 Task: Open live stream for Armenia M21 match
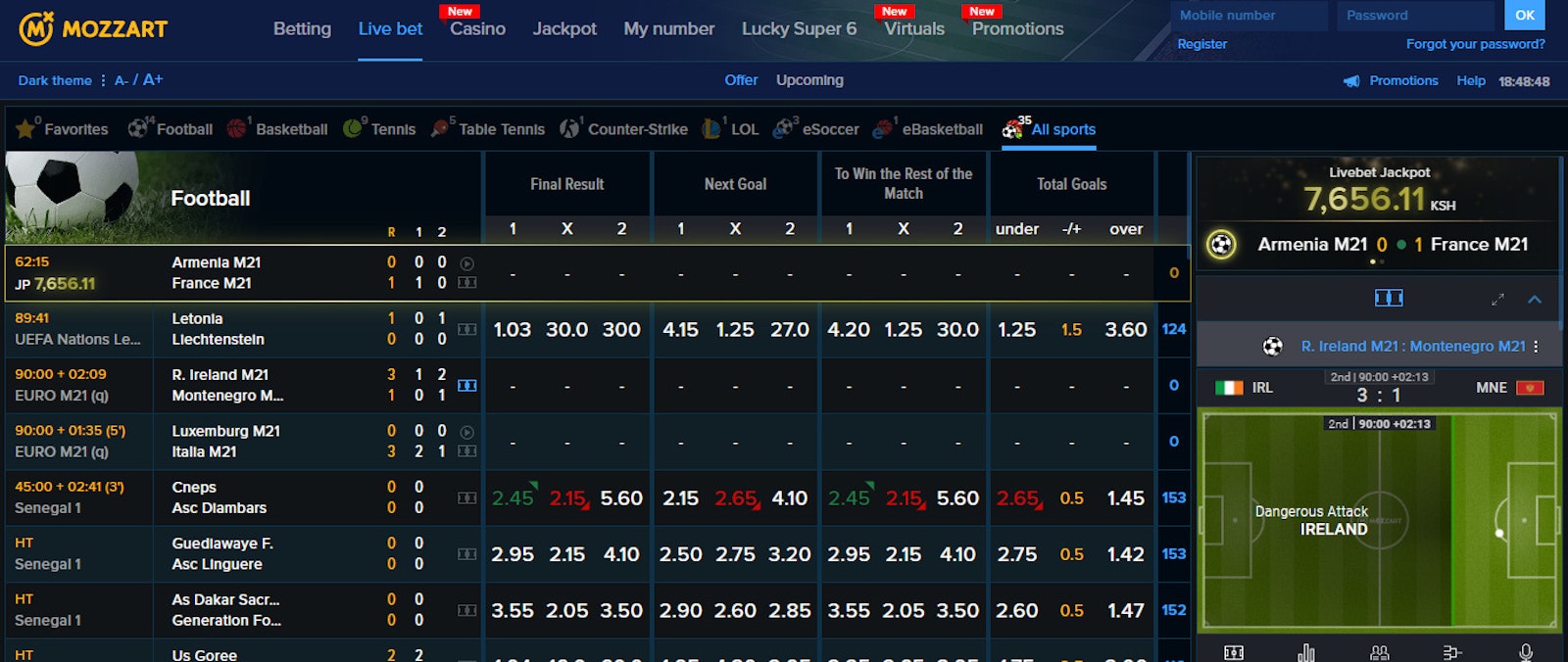point(467,263)
